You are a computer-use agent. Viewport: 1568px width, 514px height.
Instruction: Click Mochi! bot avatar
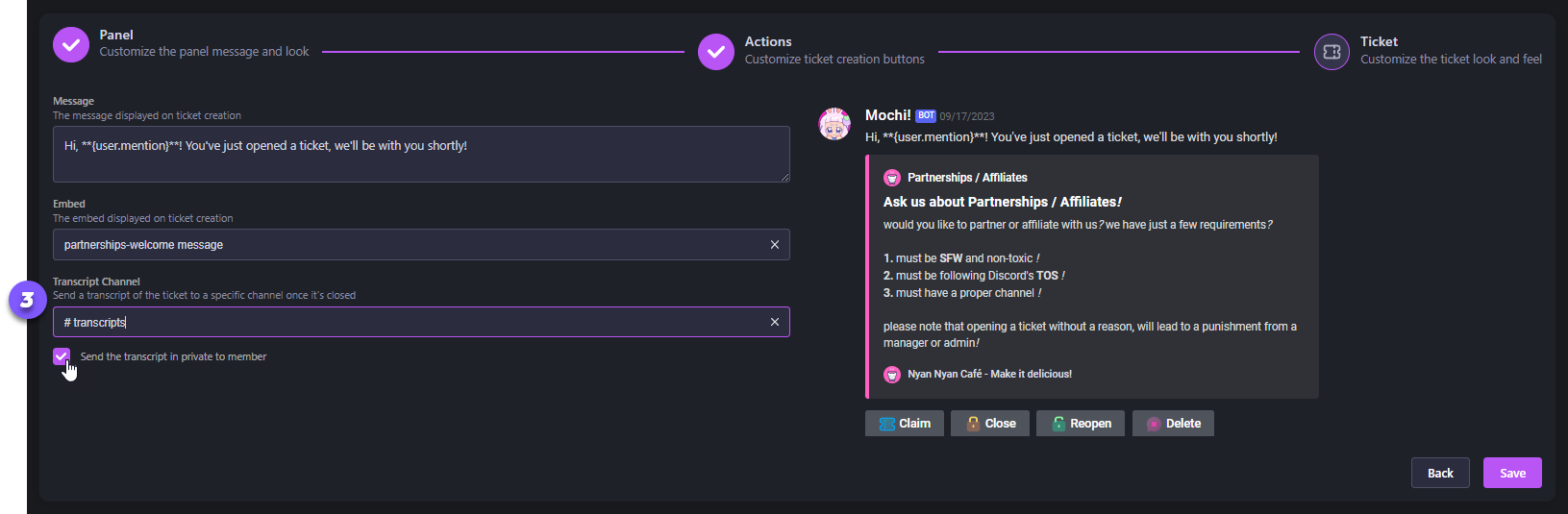[x=834, y=124]
